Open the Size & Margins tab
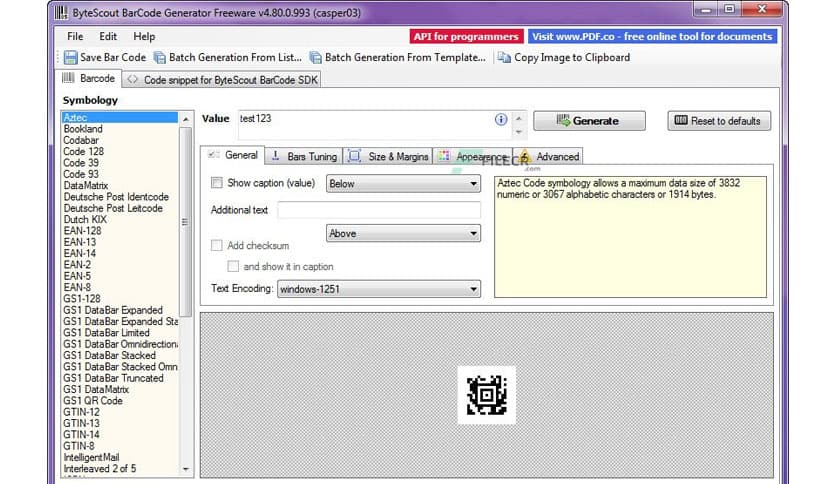Screen dimensions: 836x484 (388, 157)
